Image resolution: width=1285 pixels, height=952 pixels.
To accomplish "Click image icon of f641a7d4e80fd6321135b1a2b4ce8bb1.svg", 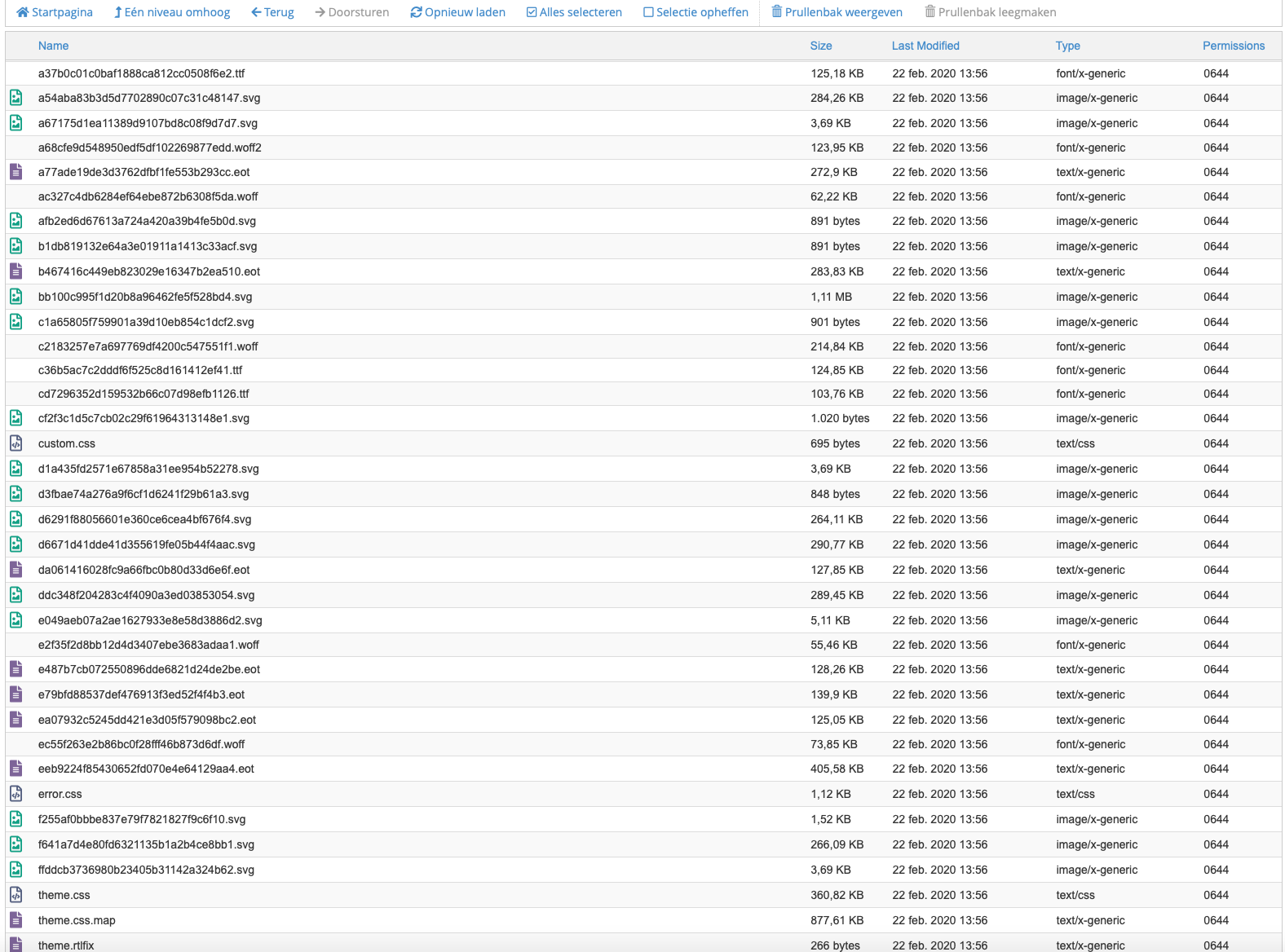I will [15, 844].
